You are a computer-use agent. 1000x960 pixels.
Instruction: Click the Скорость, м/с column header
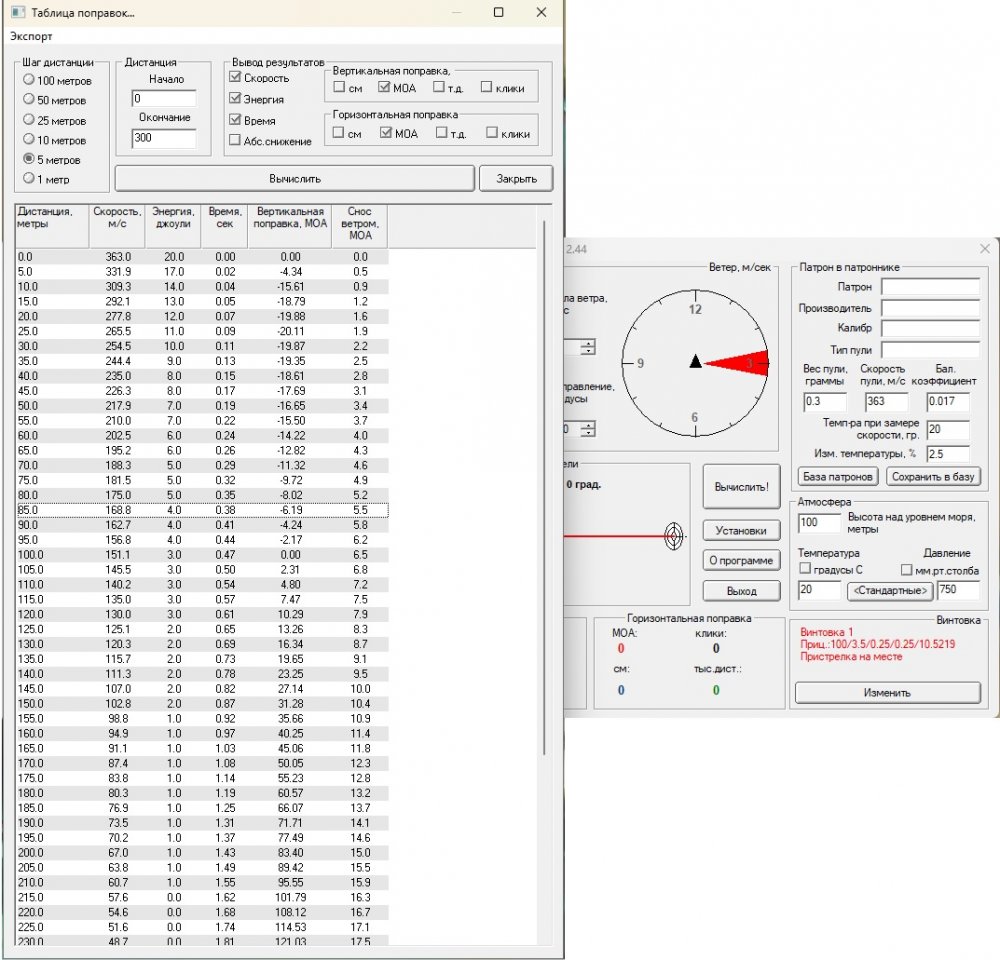(x=117, y=226)
